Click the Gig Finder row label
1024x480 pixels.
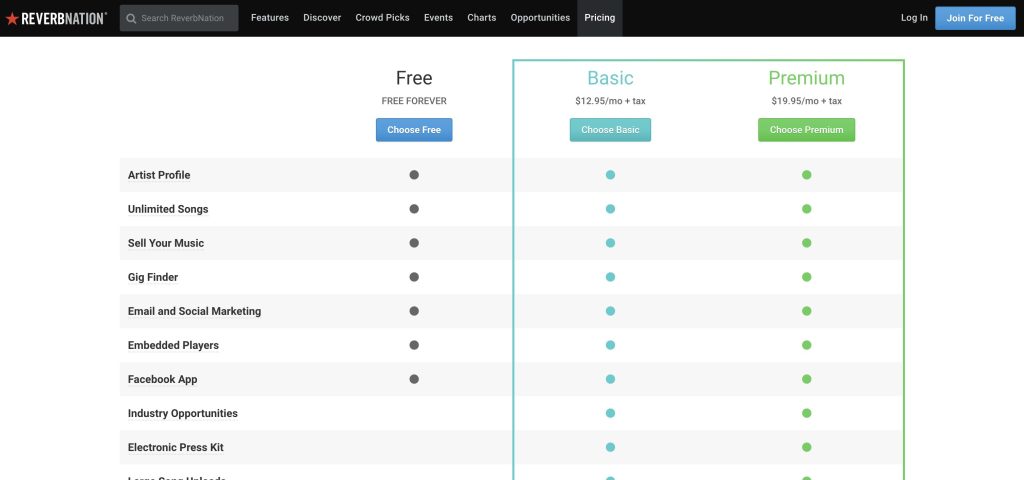[x=153, y=277]
